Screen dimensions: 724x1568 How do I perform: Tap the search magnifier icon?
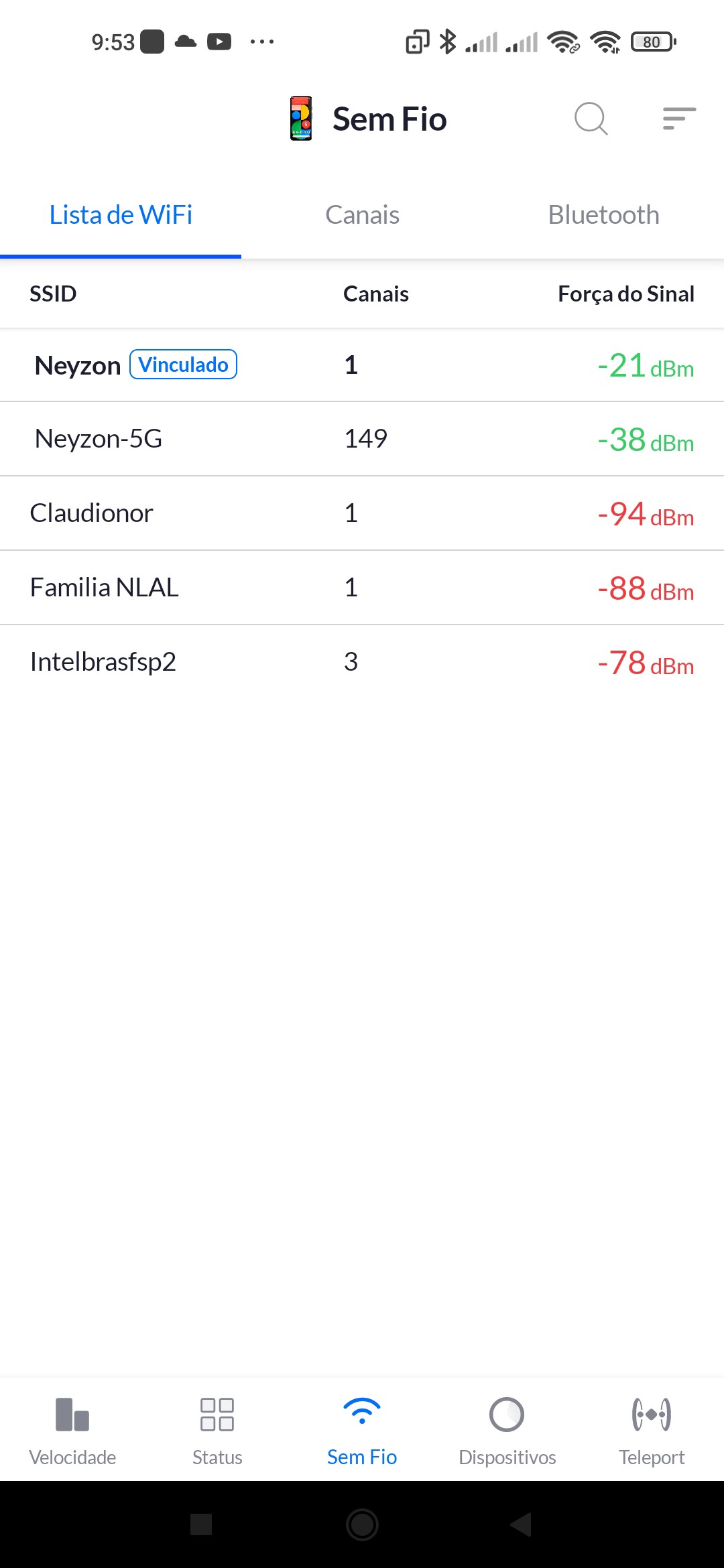591,119
